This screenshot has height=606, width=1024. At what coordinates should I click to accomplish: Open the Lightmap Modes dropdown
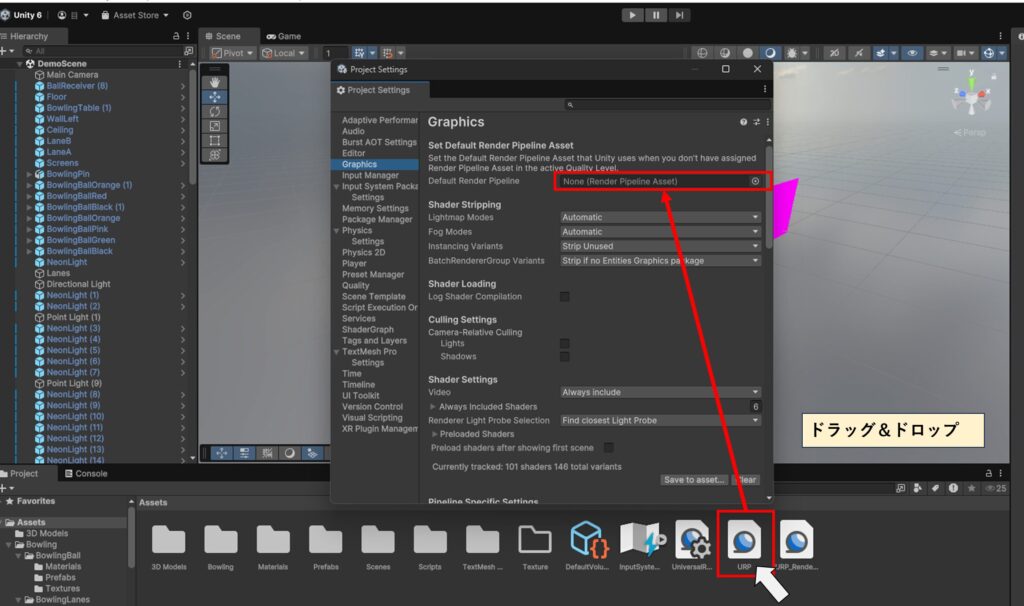point(660,217)
